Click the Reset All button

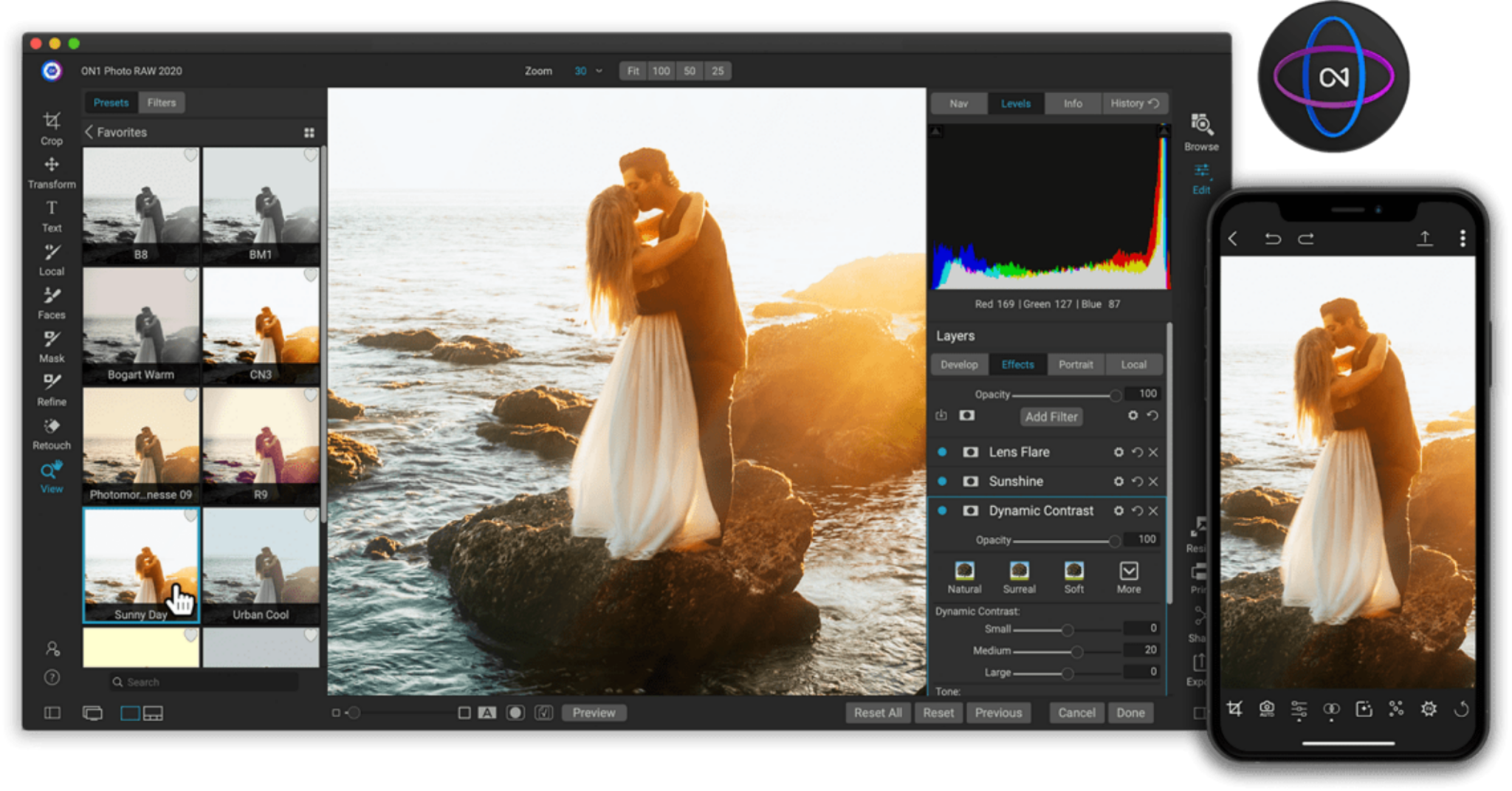pos(878,713)
